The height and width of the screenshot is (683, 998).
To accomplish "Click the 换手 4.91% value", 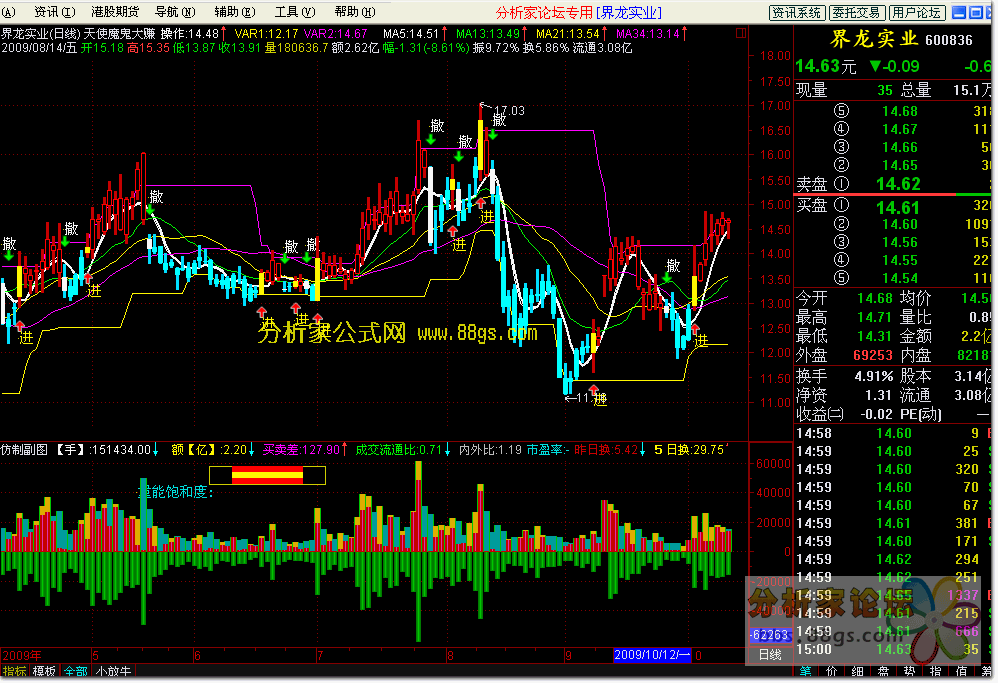I will pyautogui.click(x=874, y=376).
